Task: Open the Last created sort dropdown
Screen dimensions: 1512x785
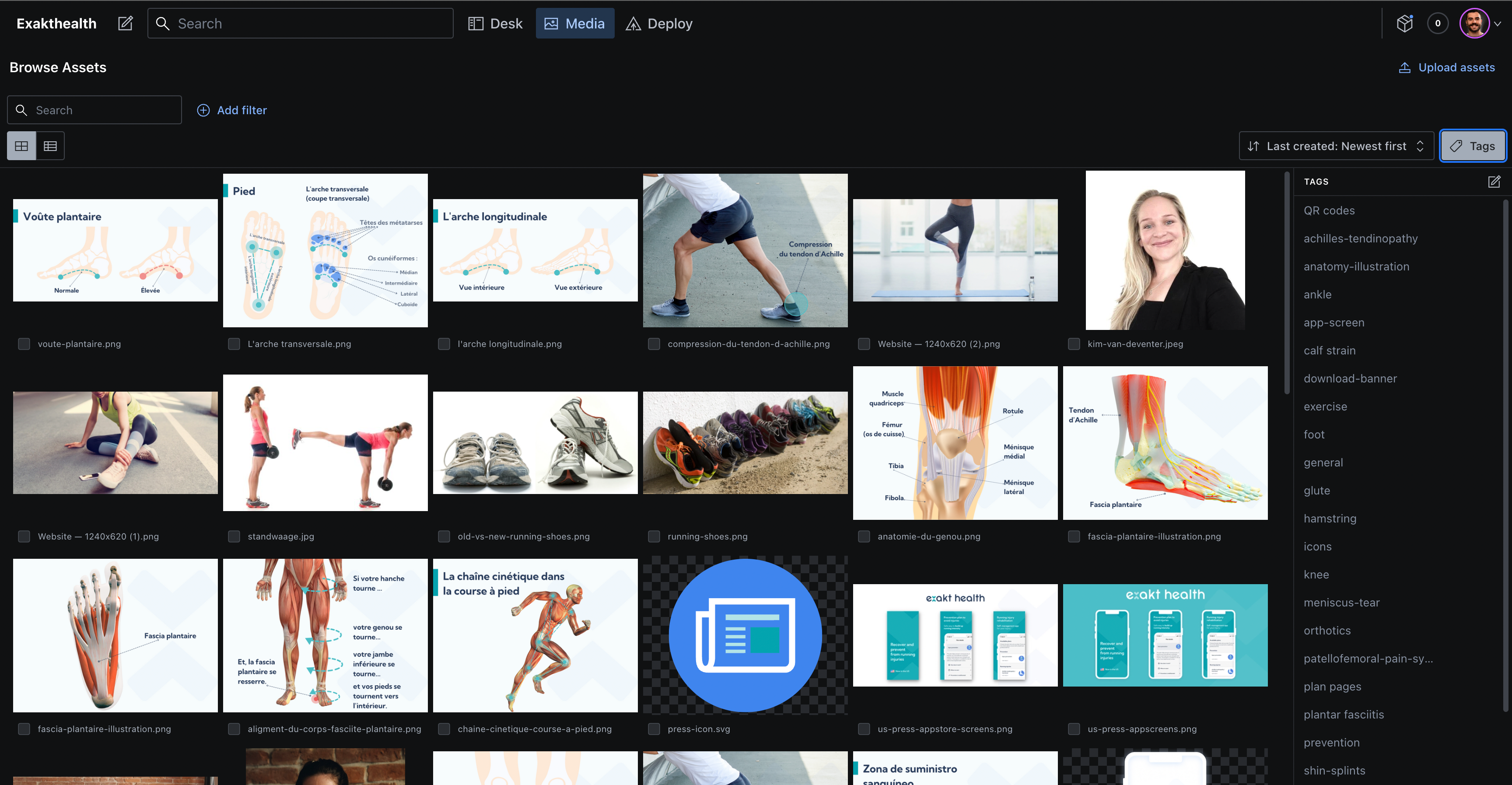Action: click(x=1336, y=146)
